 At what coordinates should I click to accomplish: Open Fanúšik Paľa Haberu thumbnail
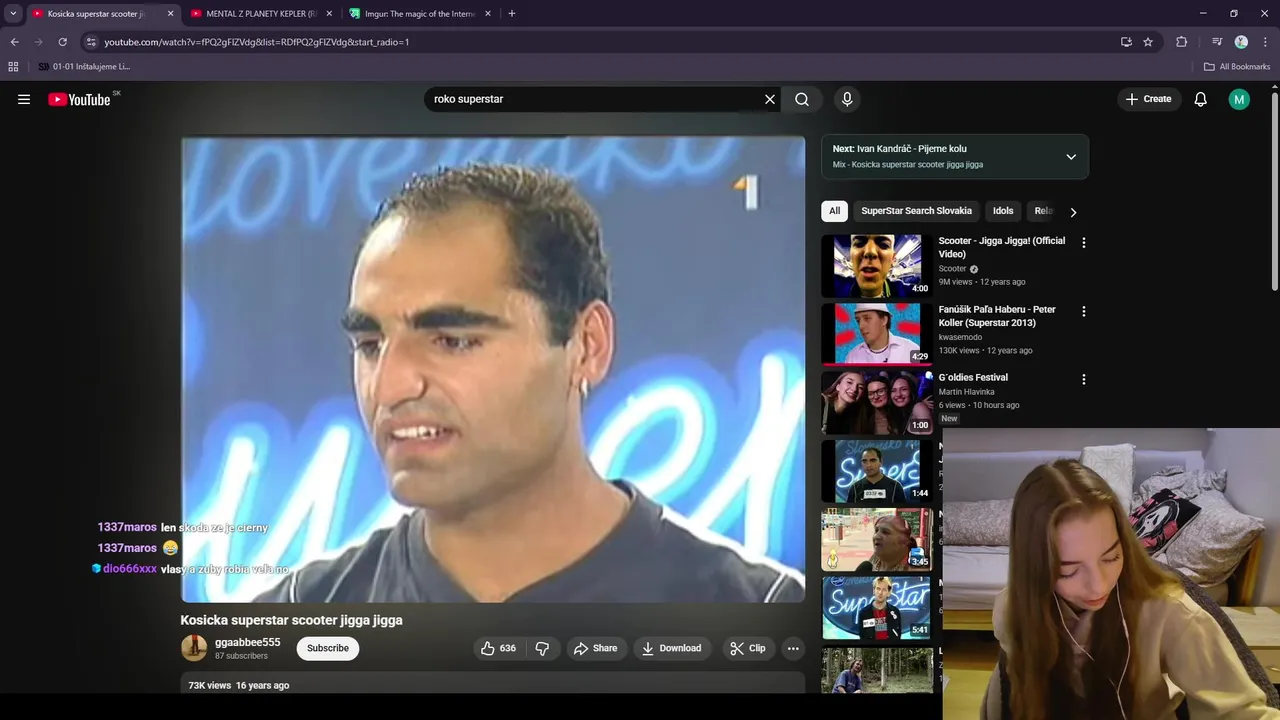point(877,334)
